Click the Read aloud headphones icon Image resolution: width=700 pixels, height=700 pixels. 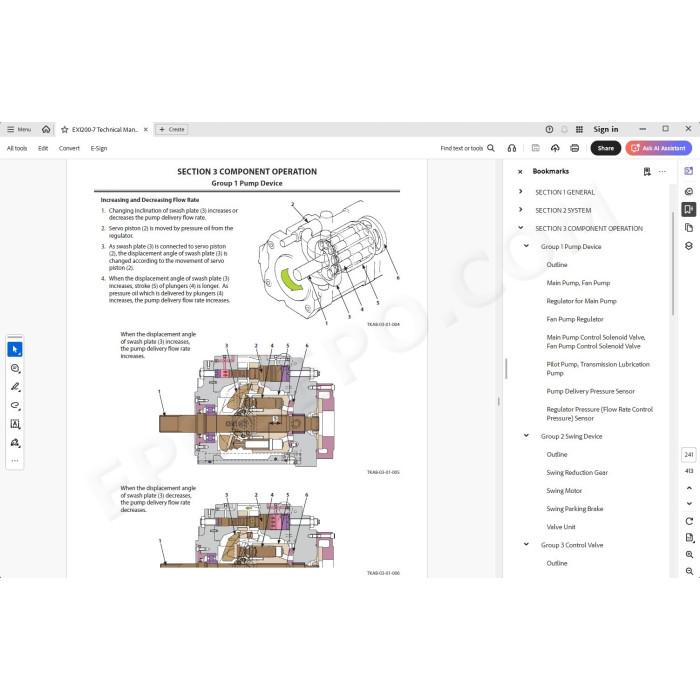click(512, 148)
